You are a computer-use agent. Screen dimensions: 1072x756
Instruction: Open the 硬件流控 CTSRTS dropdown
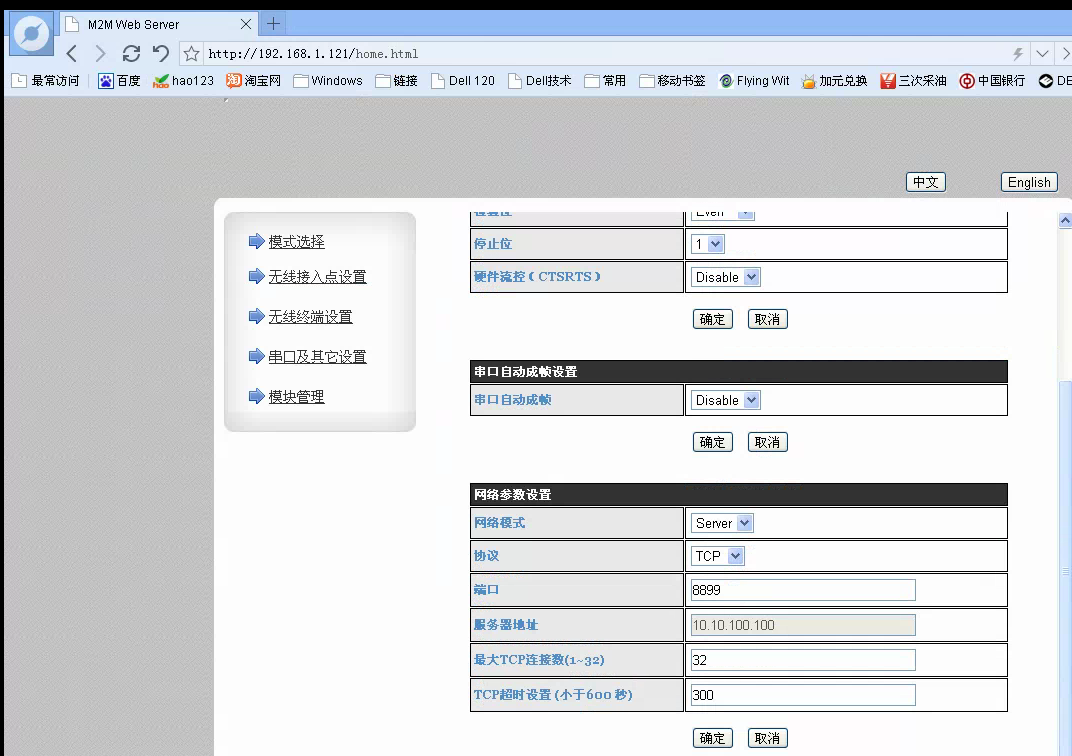coord(725,277)
